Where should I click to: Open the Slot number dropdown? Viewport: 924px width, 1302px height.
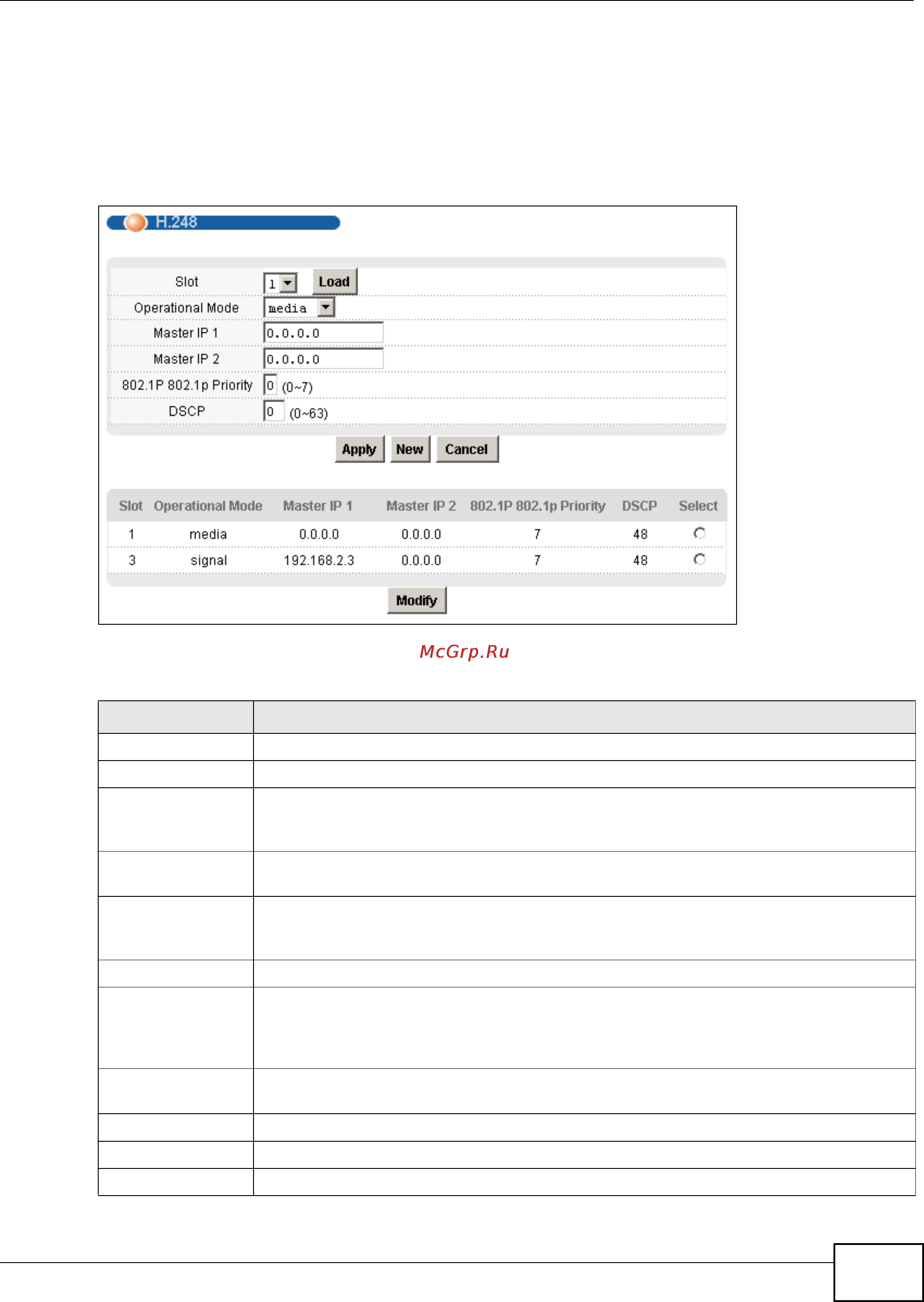coord(288,282)
